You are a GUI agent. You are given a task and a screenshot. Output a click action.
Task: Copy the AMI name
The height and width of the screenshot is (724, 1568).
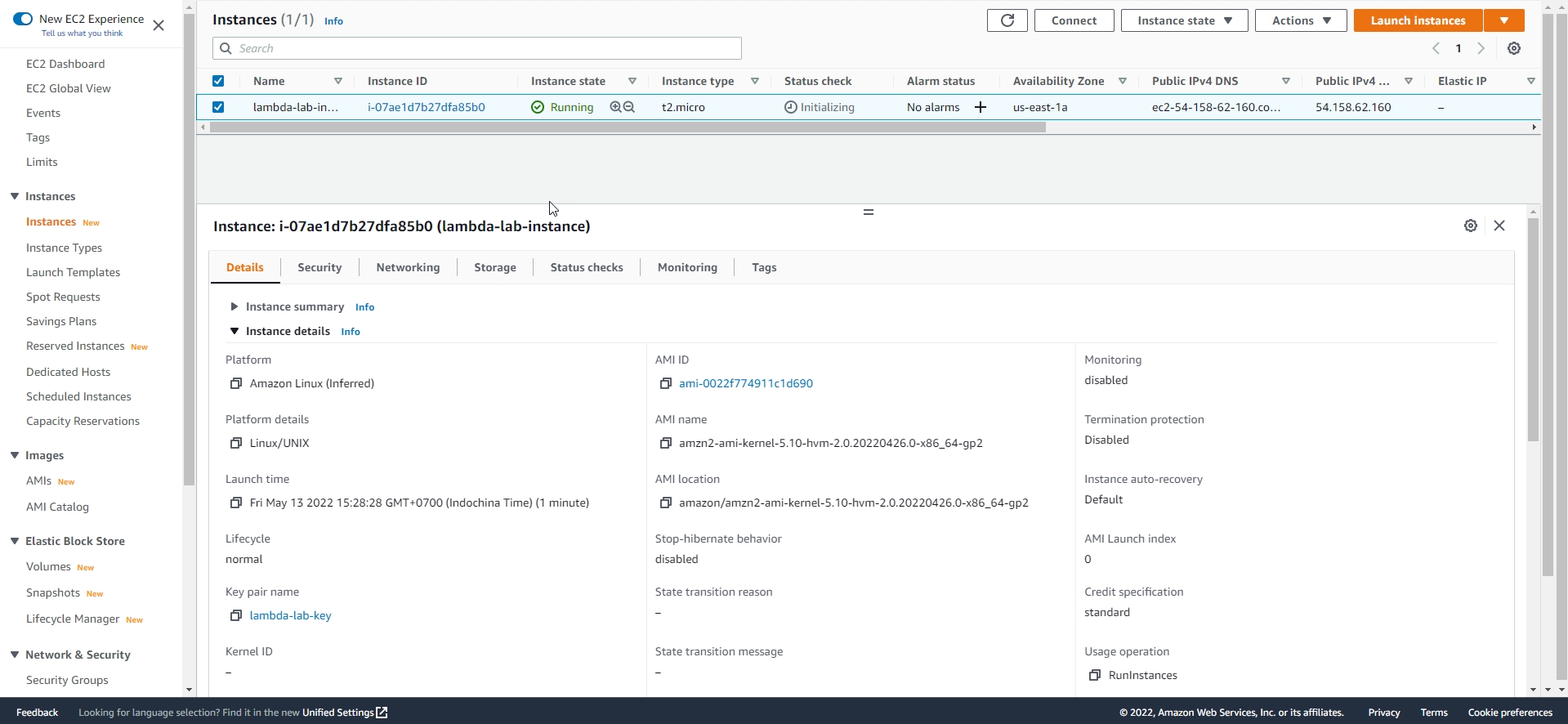[666, 443]
